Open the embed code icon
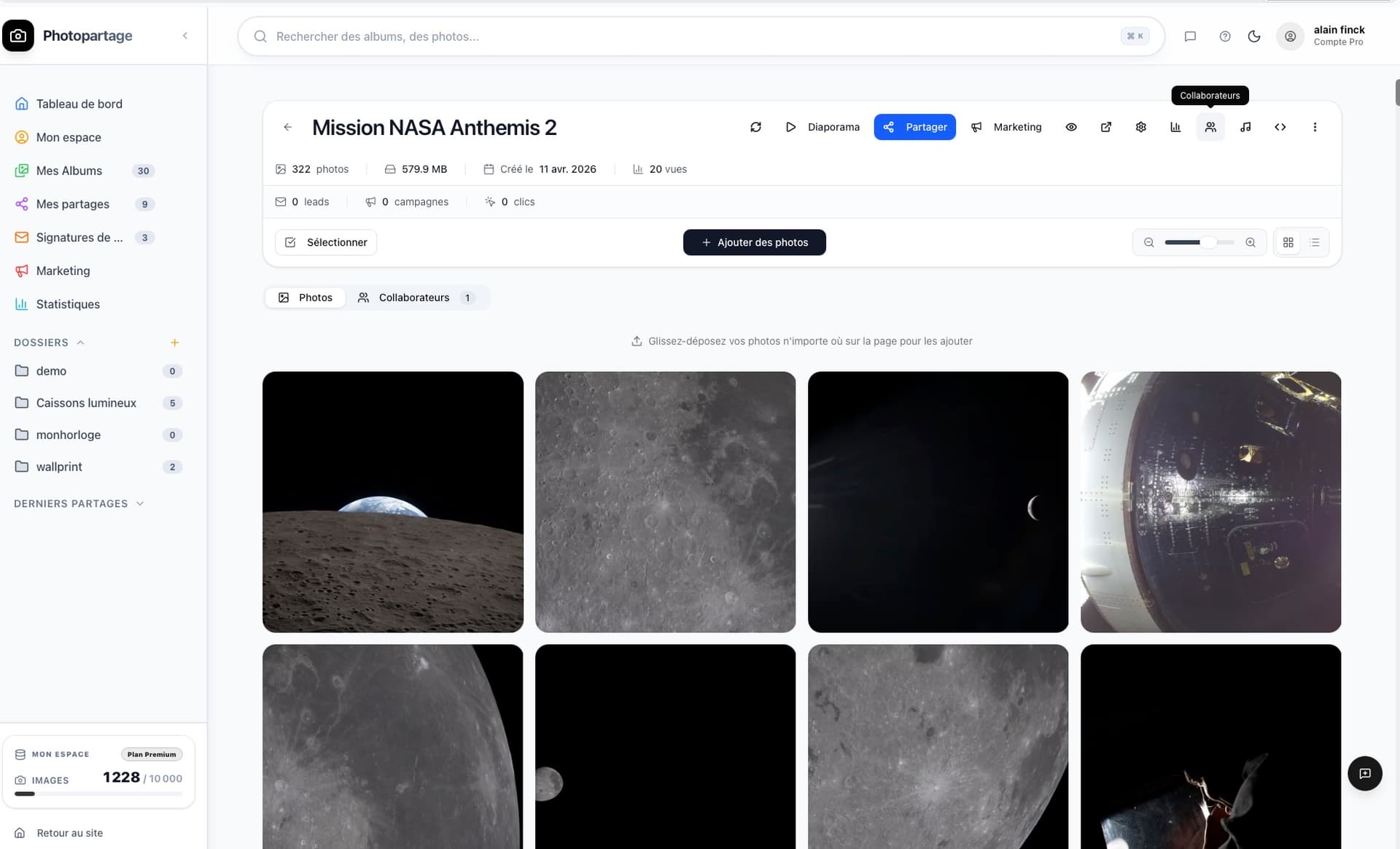Image resolution: width=1400 pixels, height=849 pixels. pyautogui.click(x=1280, y=127)
